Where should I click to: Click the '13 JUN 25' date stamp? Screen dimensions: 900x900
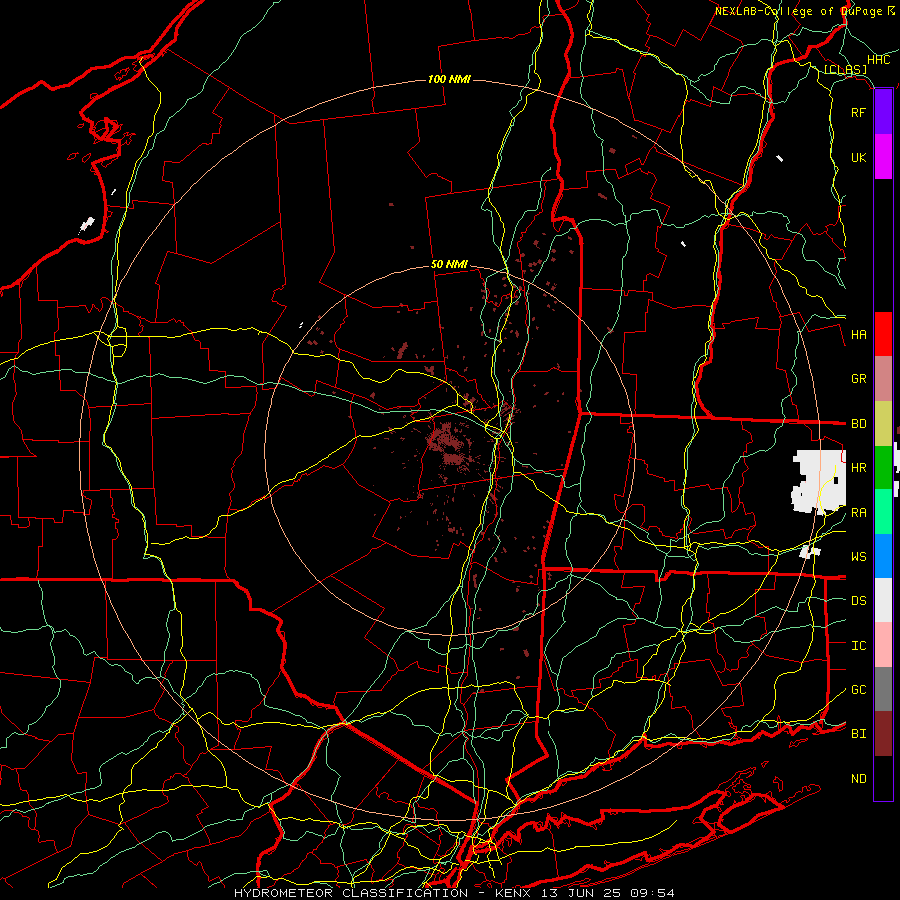pos(581,893)
